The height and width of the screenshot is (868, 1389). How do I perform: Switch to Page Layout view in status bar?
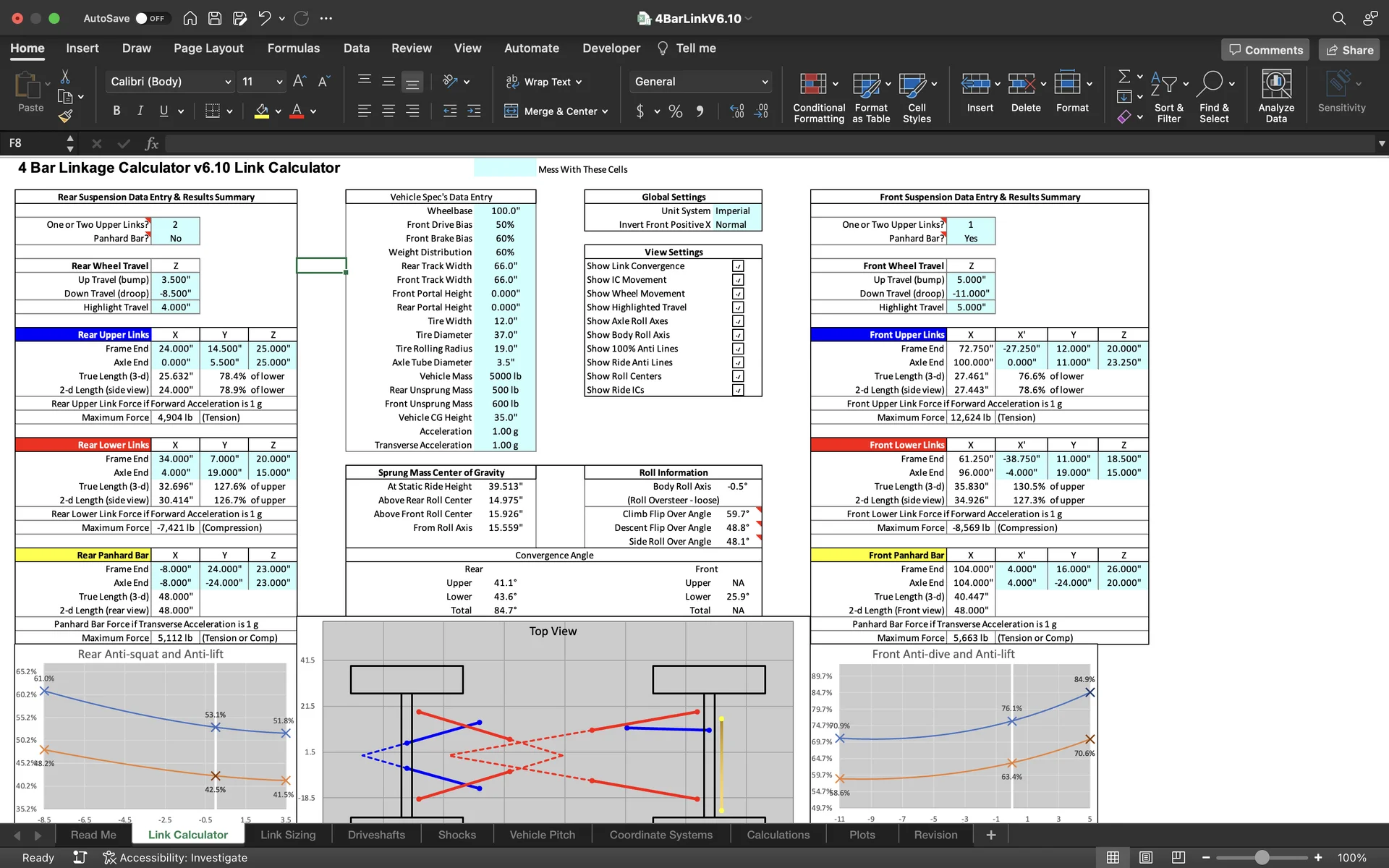[x=1146, y=857]
